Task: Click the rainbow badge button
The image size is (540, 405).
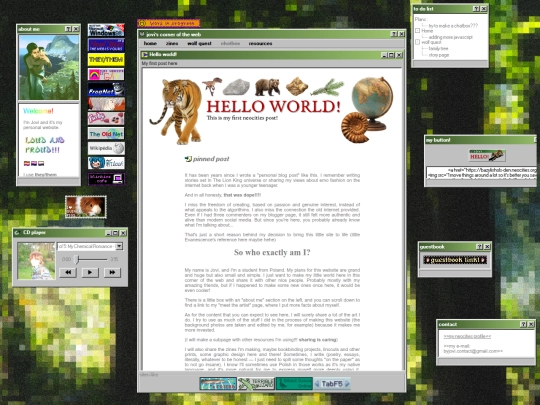Action: point(106,74)
